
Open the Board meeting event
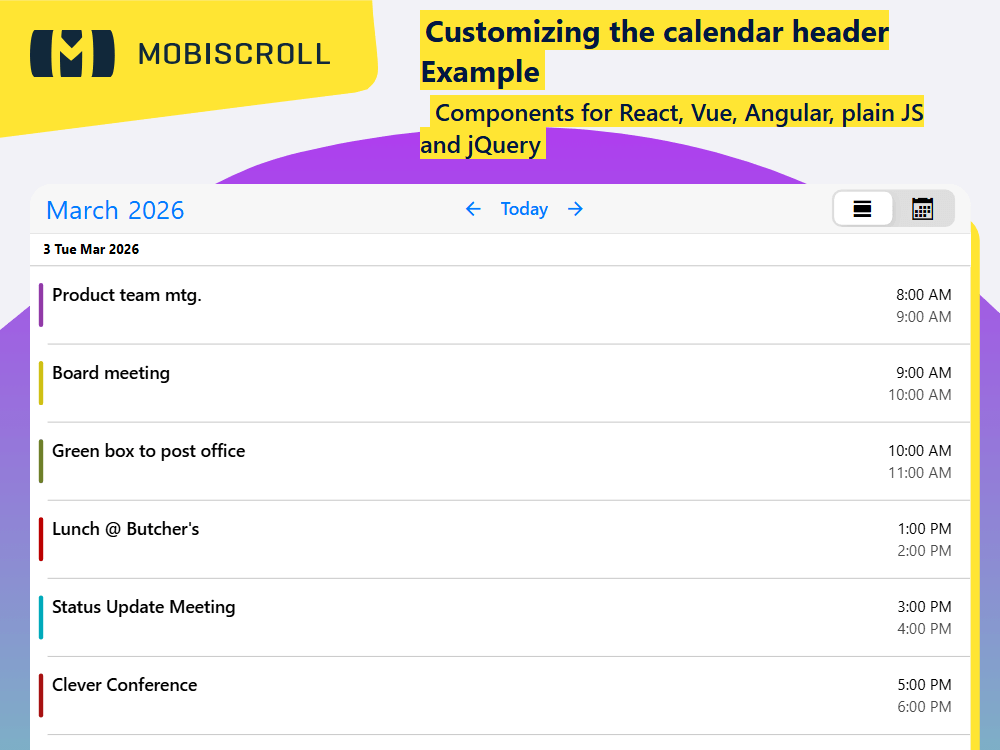point(500,383)
